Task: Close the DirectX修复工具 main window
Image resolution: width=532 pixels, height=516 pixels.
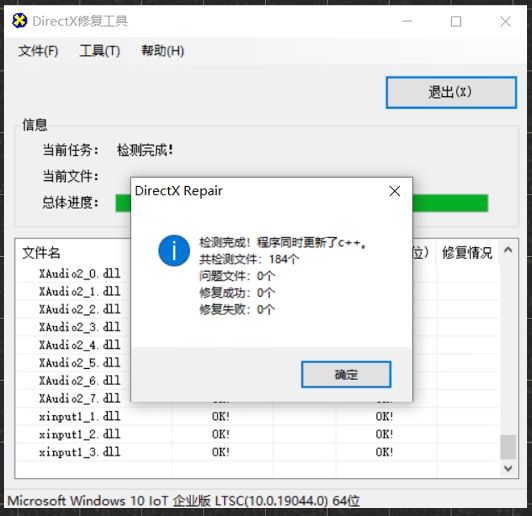Action: click(505, 21)
